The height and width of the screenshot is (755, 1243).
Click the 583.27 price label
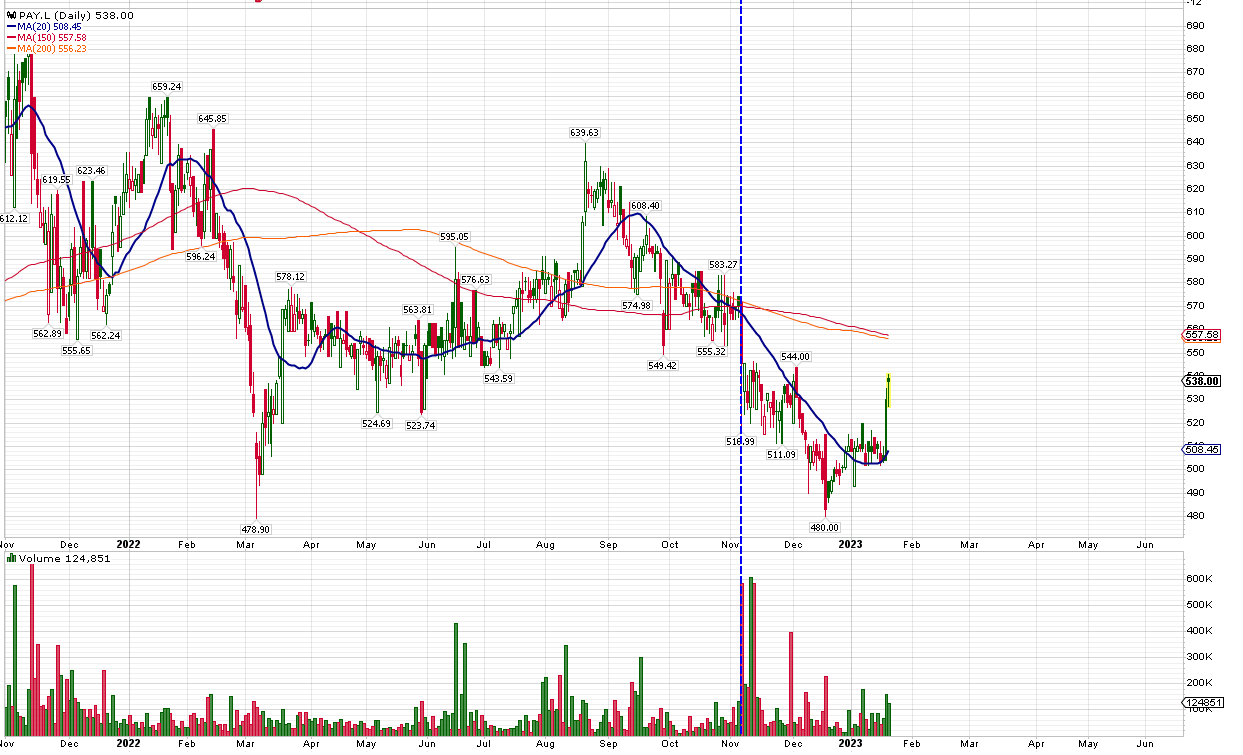coord(723,265)
